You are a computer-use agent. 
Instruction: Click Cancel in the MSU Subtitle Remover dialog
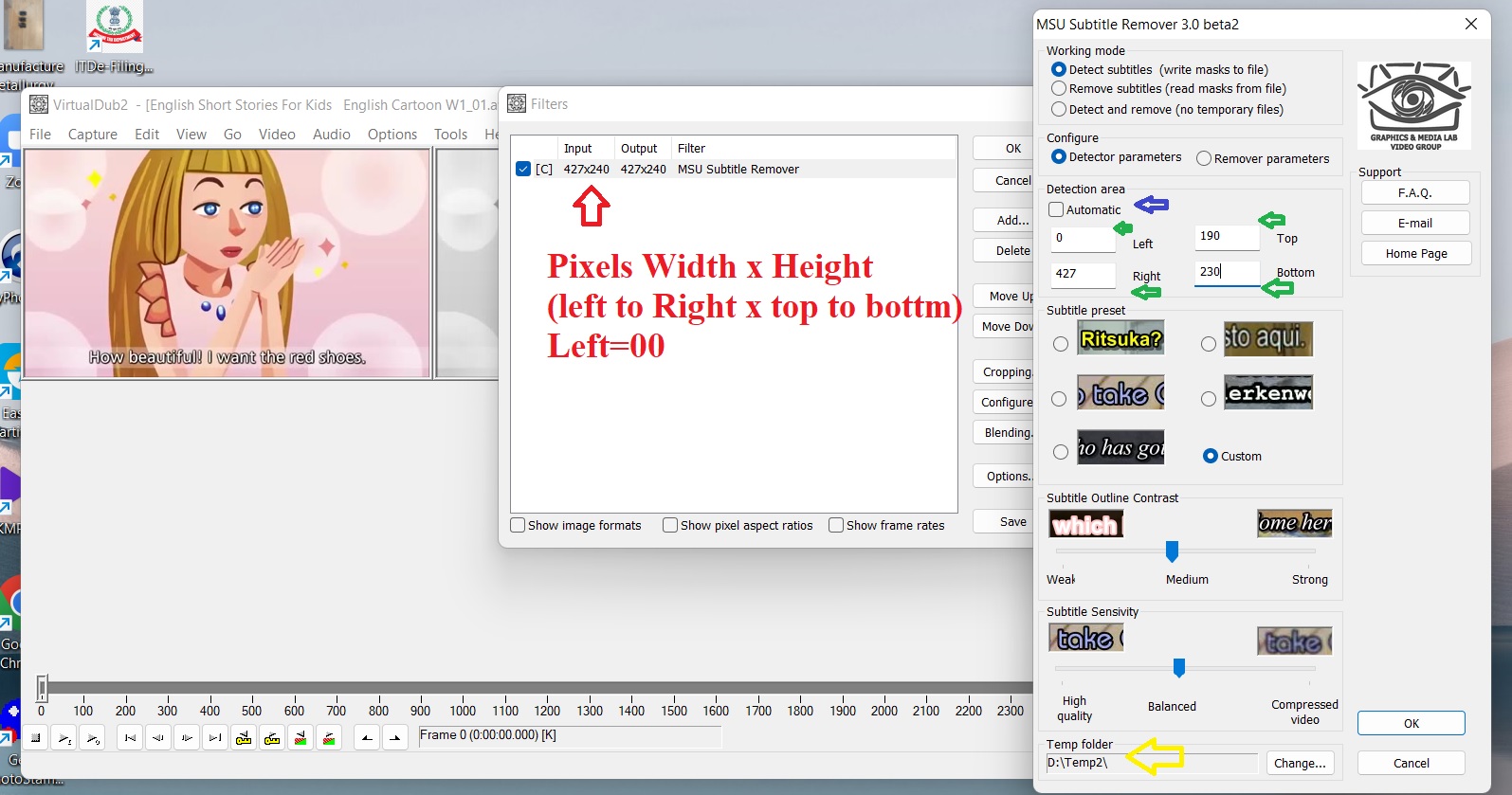pyautogui.click(x=1412, y=763)
